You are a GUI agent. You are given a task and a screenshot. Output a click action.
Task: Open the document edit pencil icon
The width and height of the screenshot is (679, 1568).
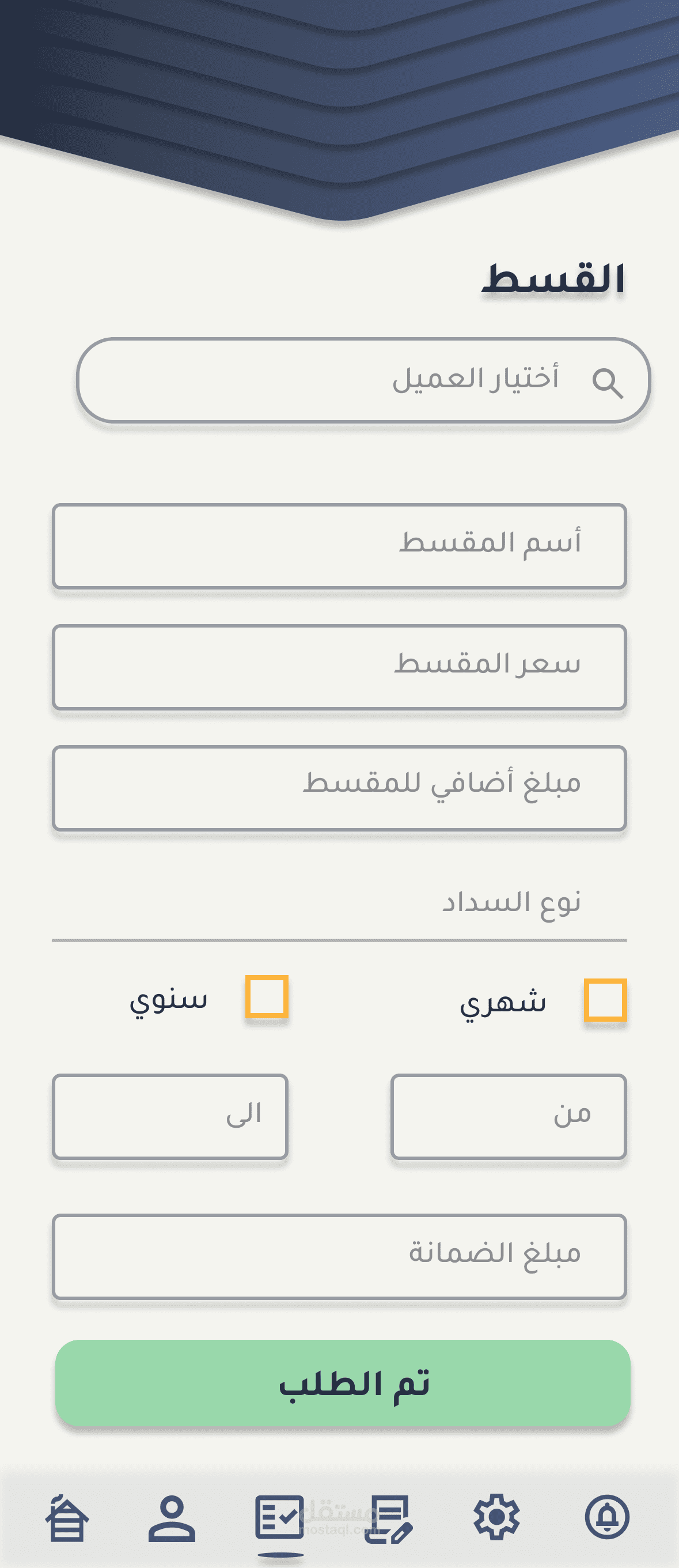388,1518
